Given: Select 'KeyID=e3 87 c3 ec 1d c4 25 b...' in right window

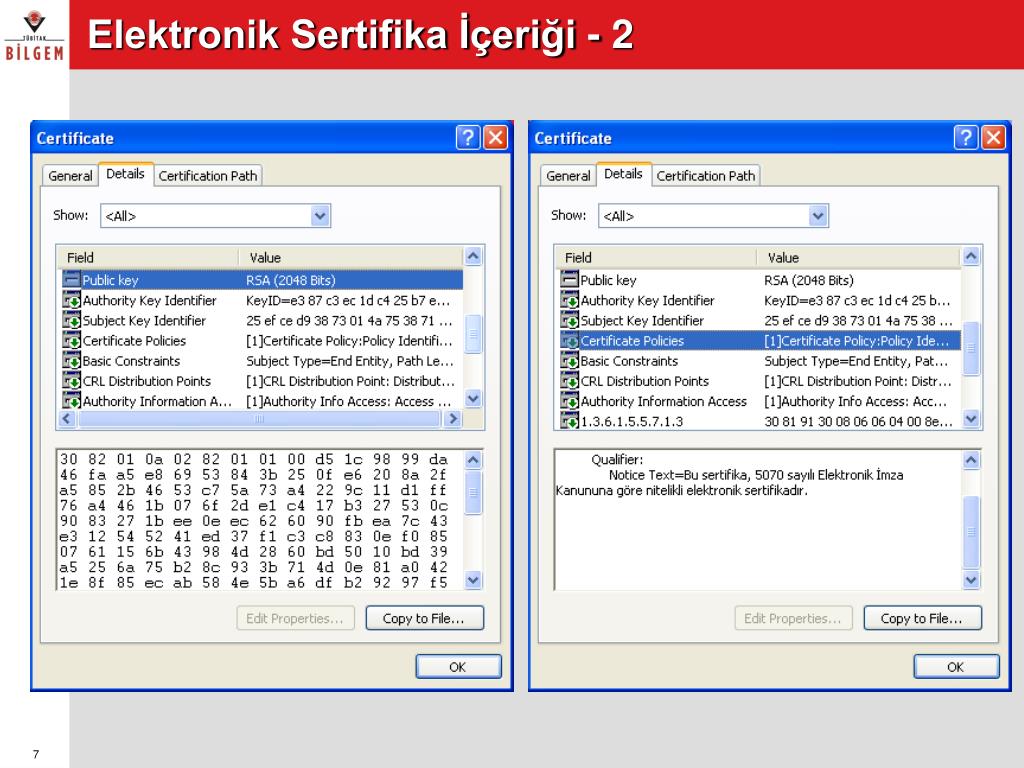Looking at the screenshot, I should point(857,300).
